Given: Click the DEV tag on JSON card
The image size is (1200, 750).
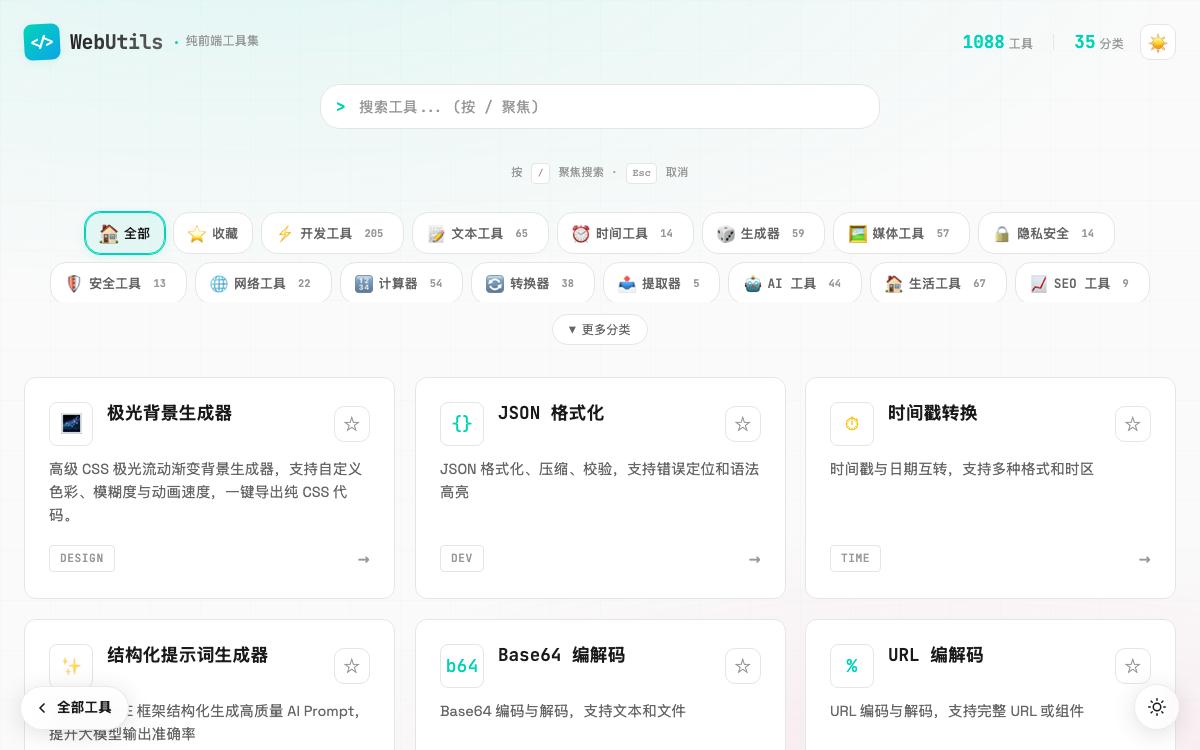Looking at the screenshot, I should tap(462, 558).
